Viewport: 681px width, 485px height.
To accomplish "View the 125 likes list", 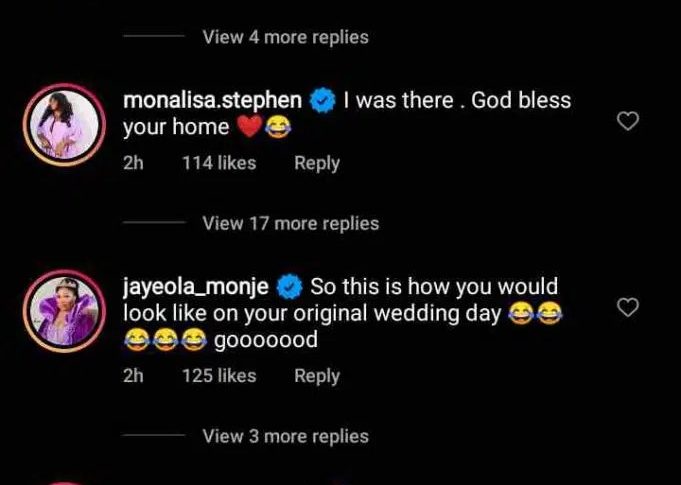I will click(x=218, y=376).
